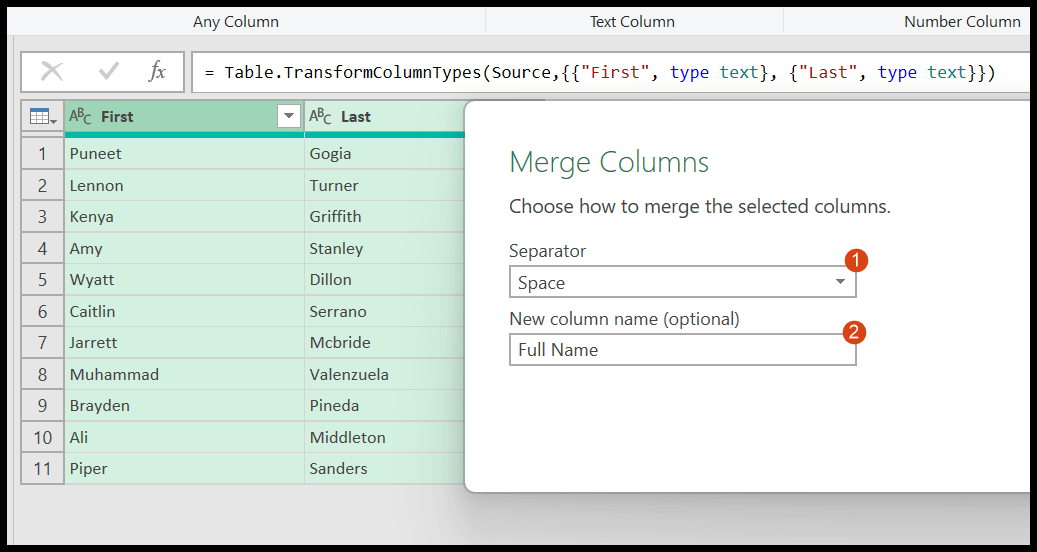Click the cell containing Turner
The height and width of the screenshot is (552, 1037).
click(x=384, y=186)
